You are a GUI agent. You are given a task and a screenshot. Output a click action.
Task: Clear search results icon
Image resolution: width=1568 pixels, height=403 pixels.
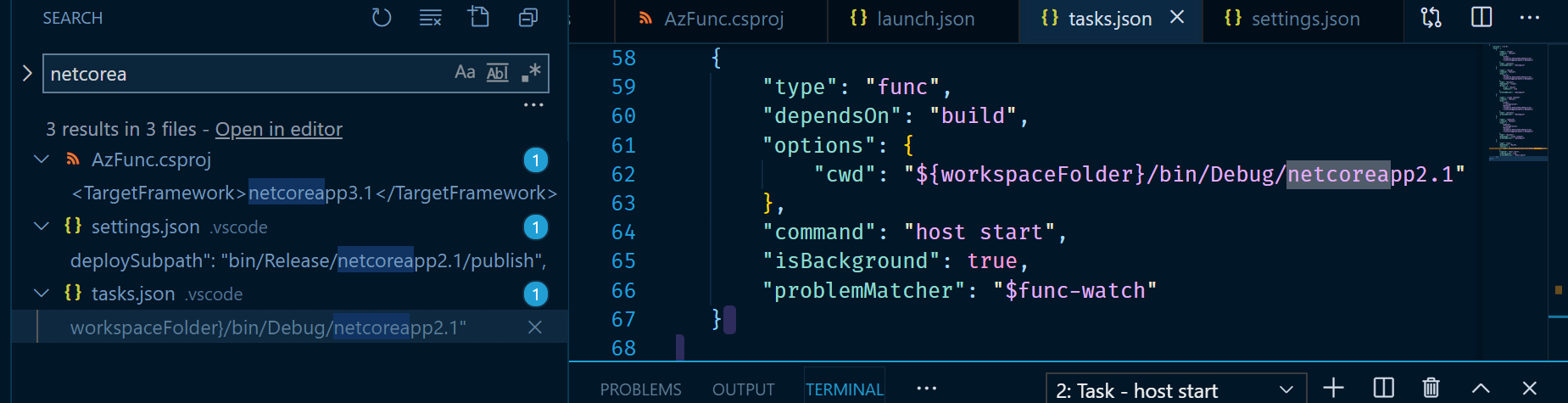(431, 18)
